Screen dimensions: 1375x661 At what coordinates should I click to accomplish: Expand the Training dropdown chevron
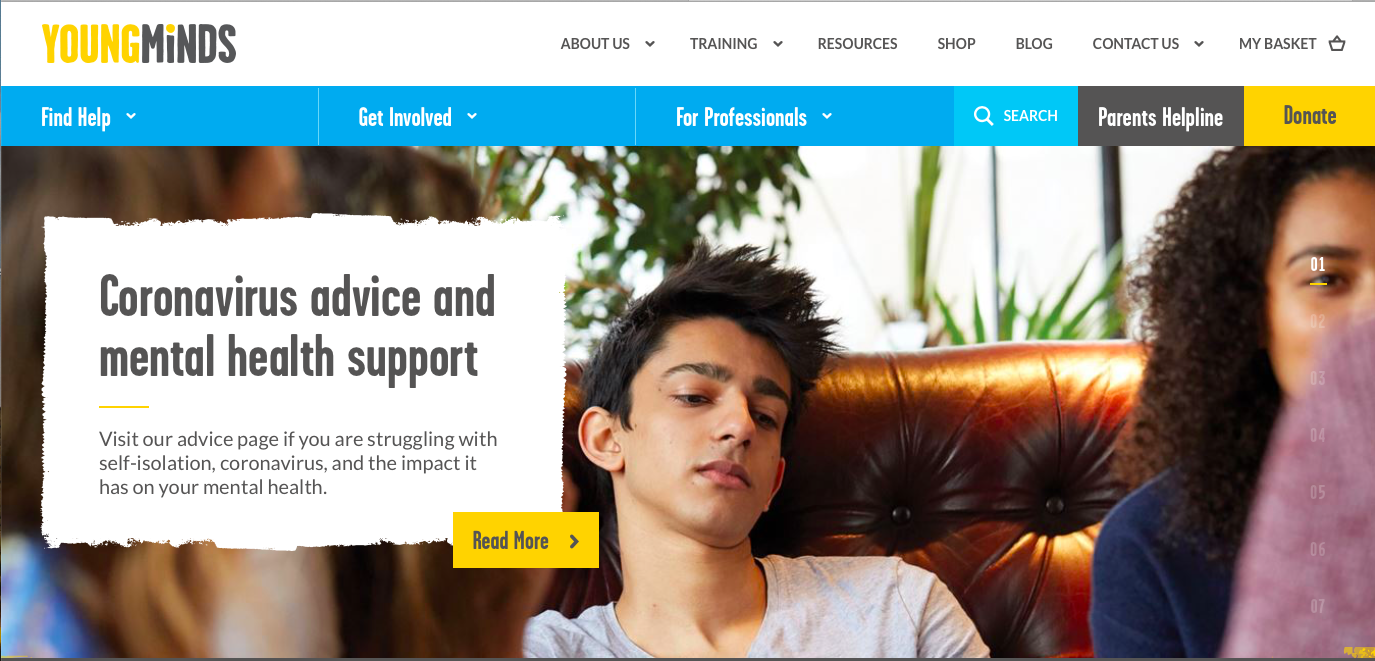click(778, 44)
